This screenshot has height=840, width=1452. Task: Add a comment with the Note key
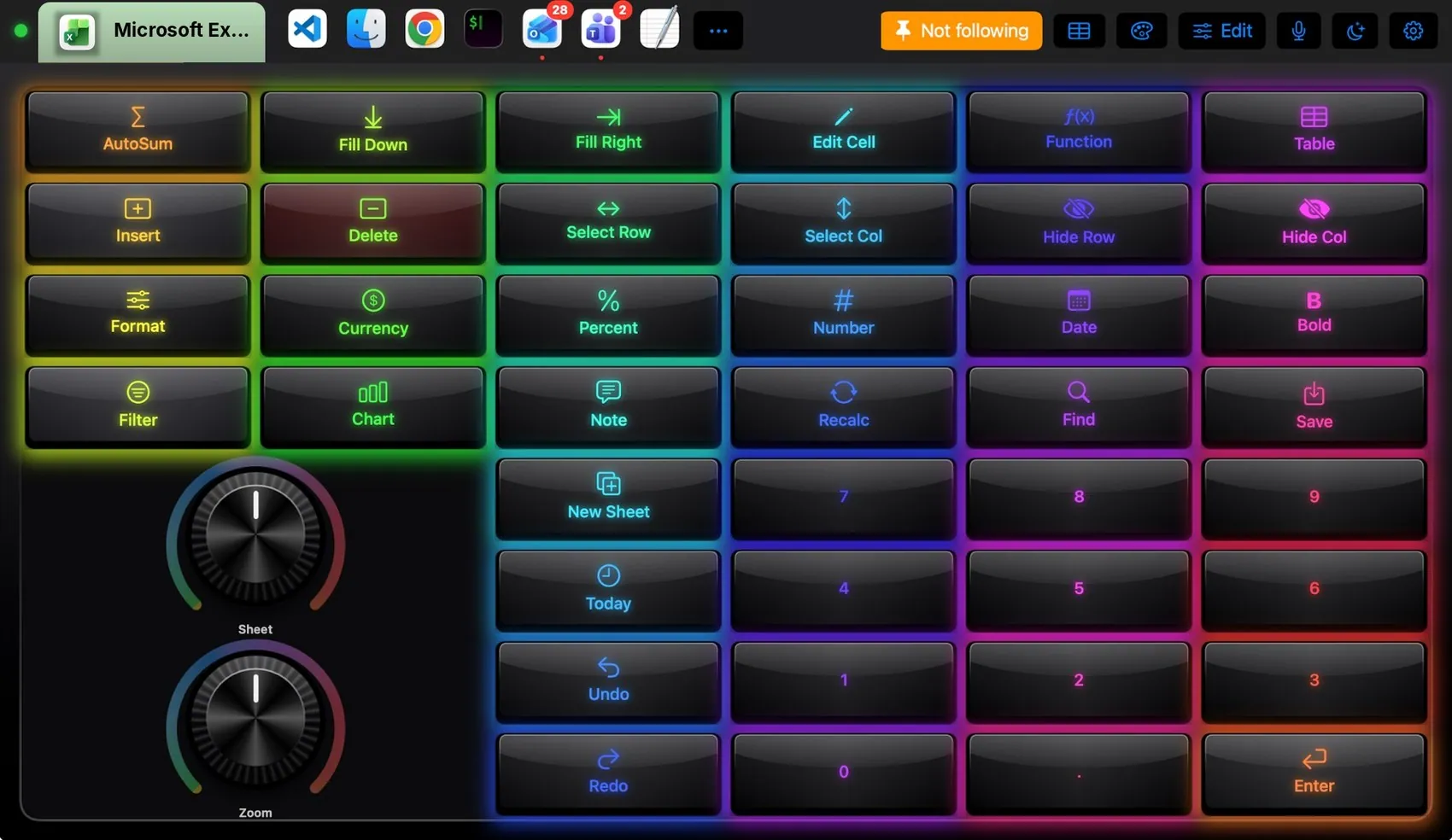tap(608, 406)
